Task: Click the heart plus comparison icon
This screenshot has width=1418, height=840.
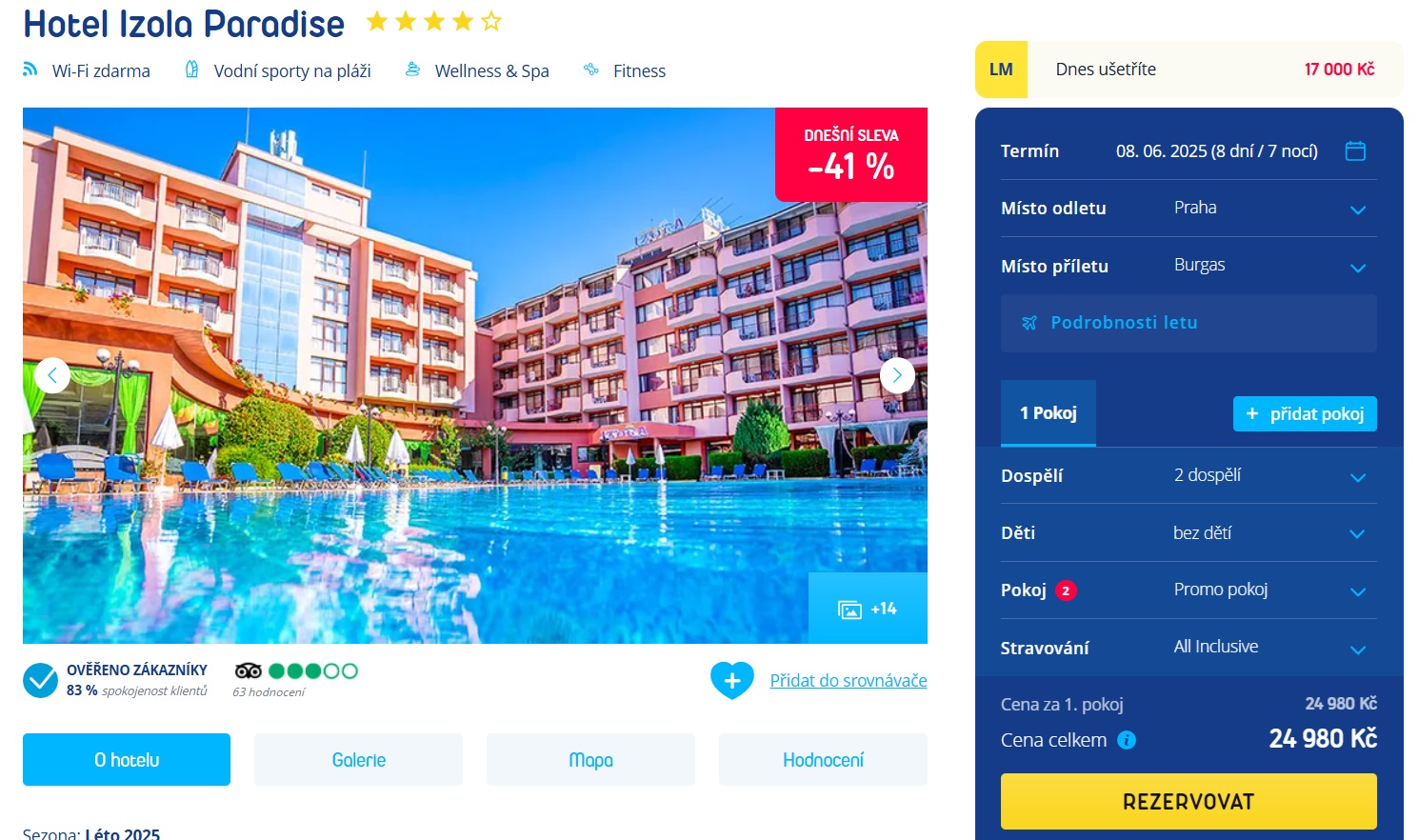Action: tap(732, 680)
